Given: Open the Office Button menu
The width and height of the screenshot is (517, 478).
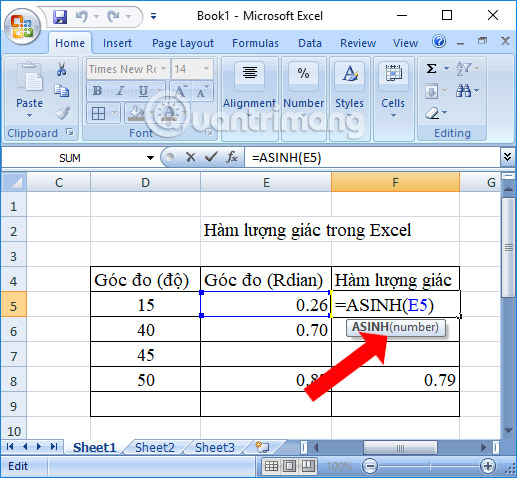Looking at the screenshot, I should (x=22, y=26).
